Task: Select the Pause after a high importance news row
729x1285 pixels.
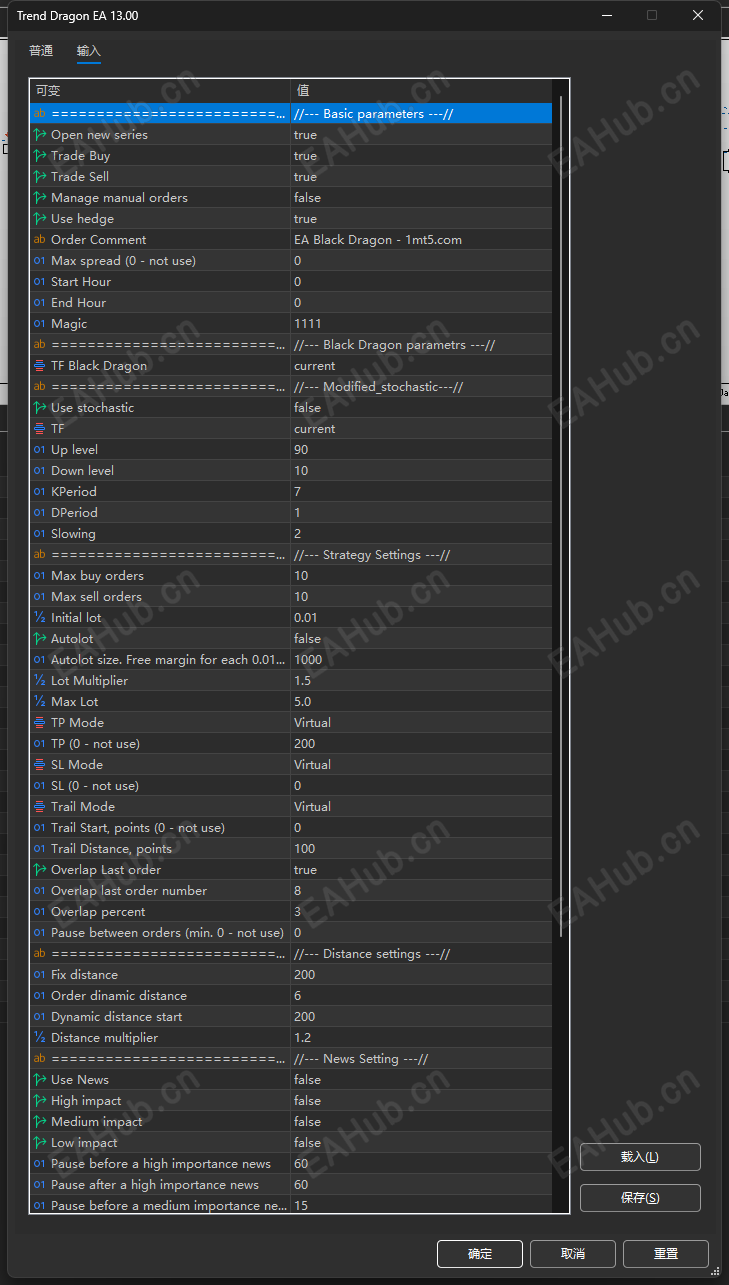Action: pyautogui.click(x=291, y=1185)
